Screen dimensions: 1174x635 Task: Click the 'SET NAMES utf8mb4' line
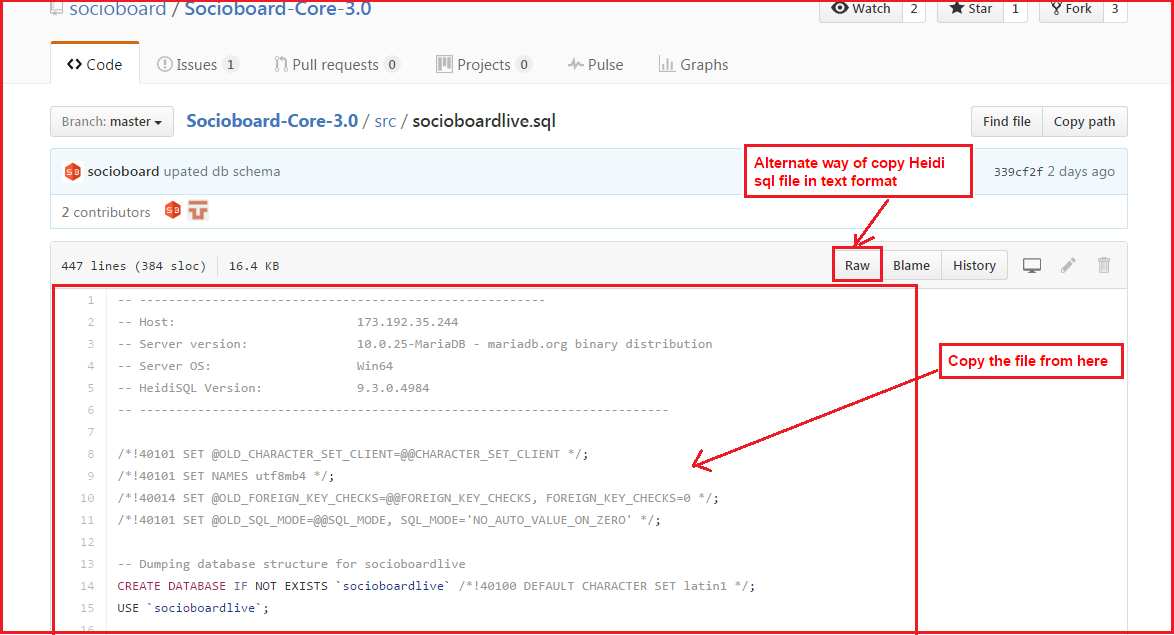pyautogui.click(x=225, y=476)
